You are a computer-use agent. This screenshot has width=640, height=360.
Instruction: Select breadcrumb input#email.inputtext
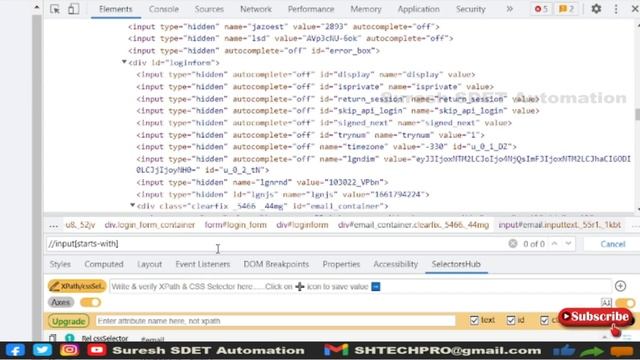click(560, 225)
